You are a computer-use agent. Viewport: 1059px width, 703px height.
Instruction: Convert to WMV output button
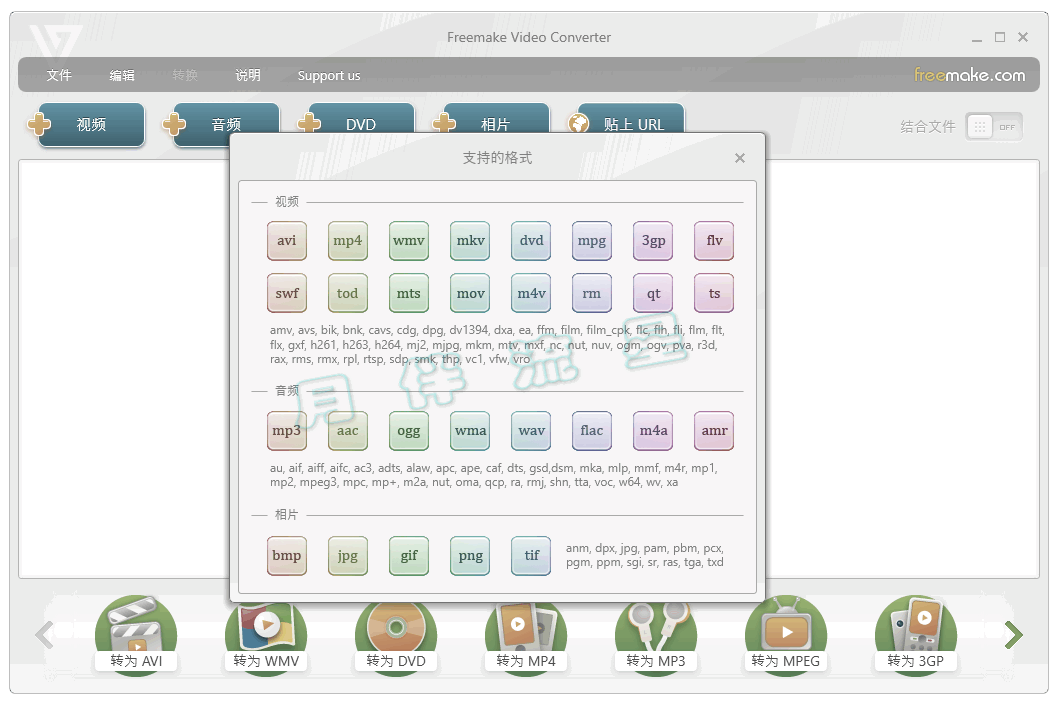point(266,639)
